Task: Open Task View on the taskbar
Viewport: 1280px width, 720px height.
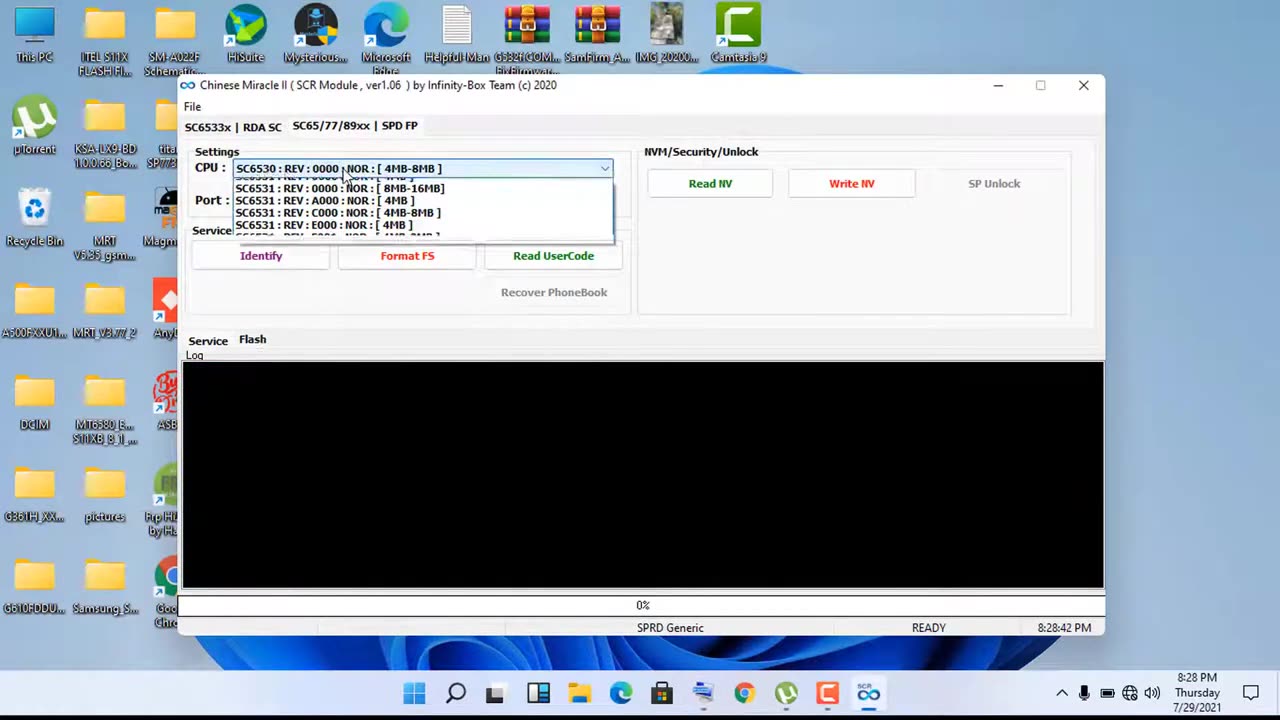Action: click(496, 693)
